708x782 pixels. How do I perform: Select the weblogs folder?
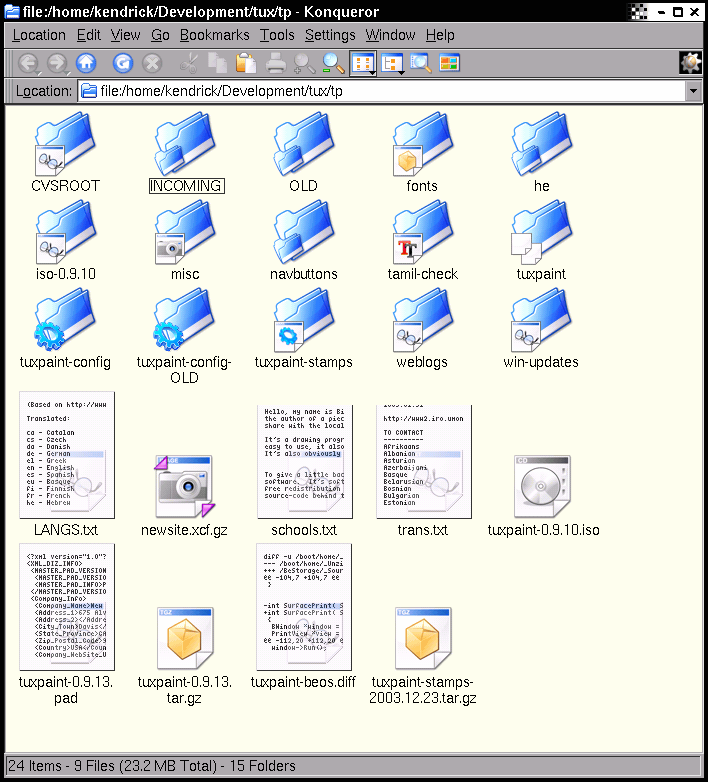click(x=422, y=329)
